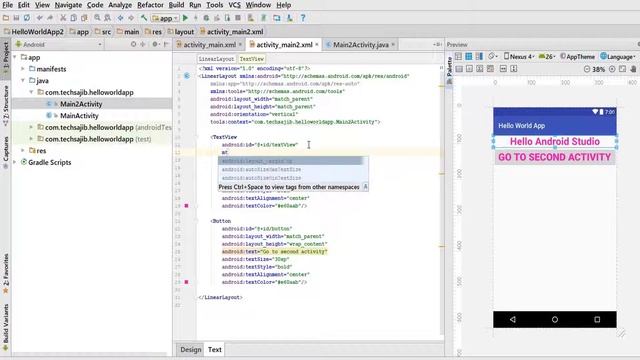Click Button textColor gutter color swatch
This screenshot has width=640, height=360.
[187, 282]
